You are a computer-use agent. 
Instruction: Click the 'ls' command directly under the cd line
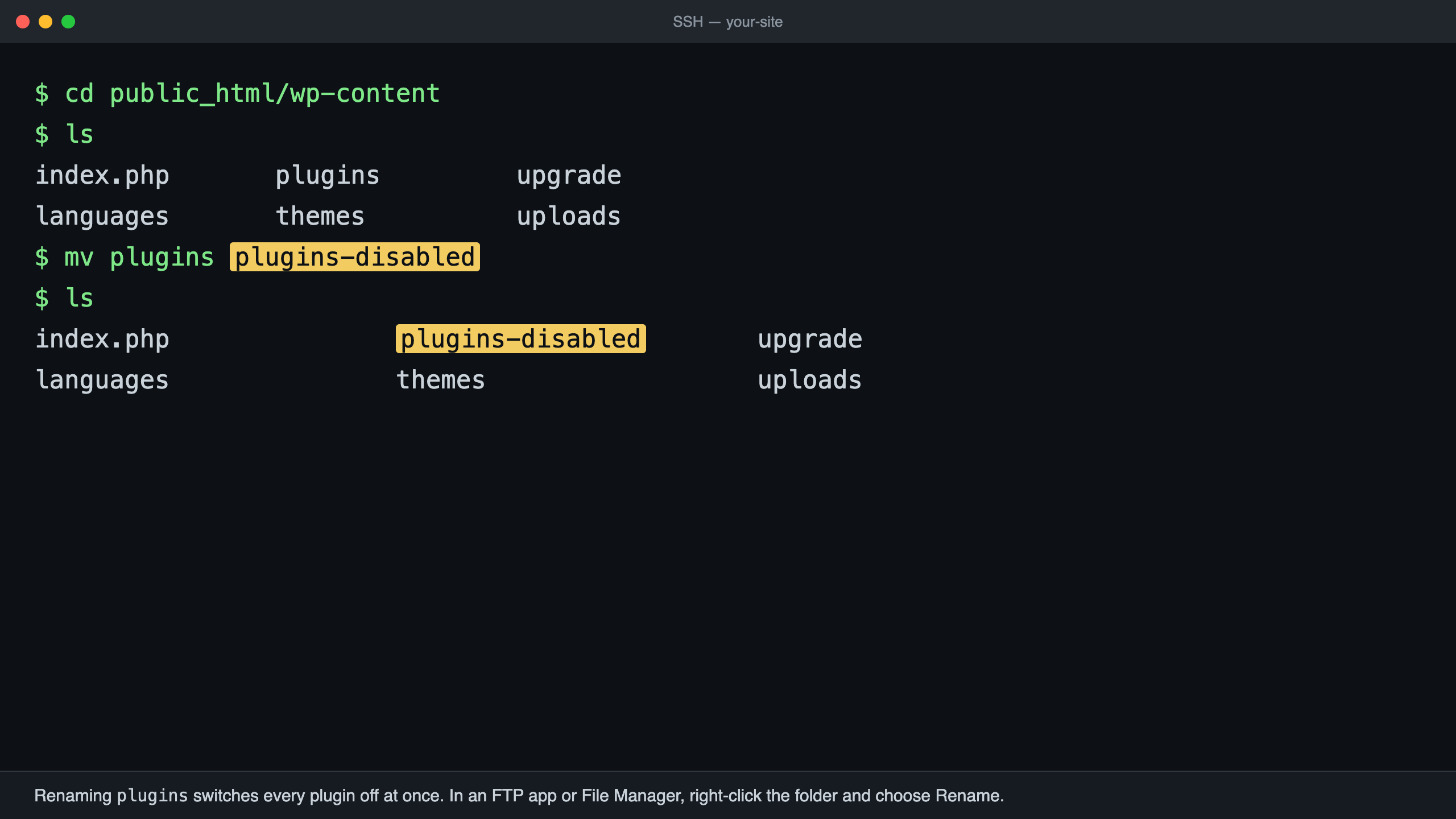point(79,134)
